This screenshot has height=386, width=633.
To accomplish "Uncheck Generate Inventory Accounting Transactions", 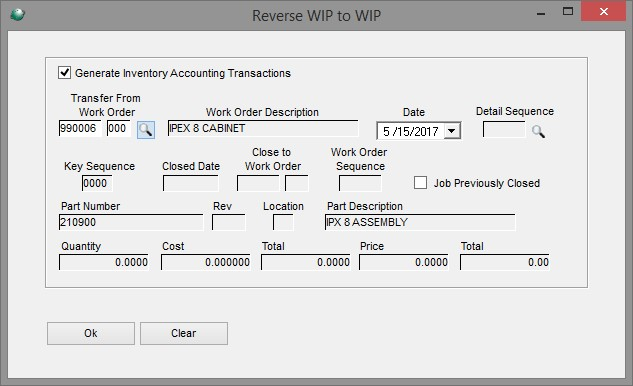I will point(65,73).
